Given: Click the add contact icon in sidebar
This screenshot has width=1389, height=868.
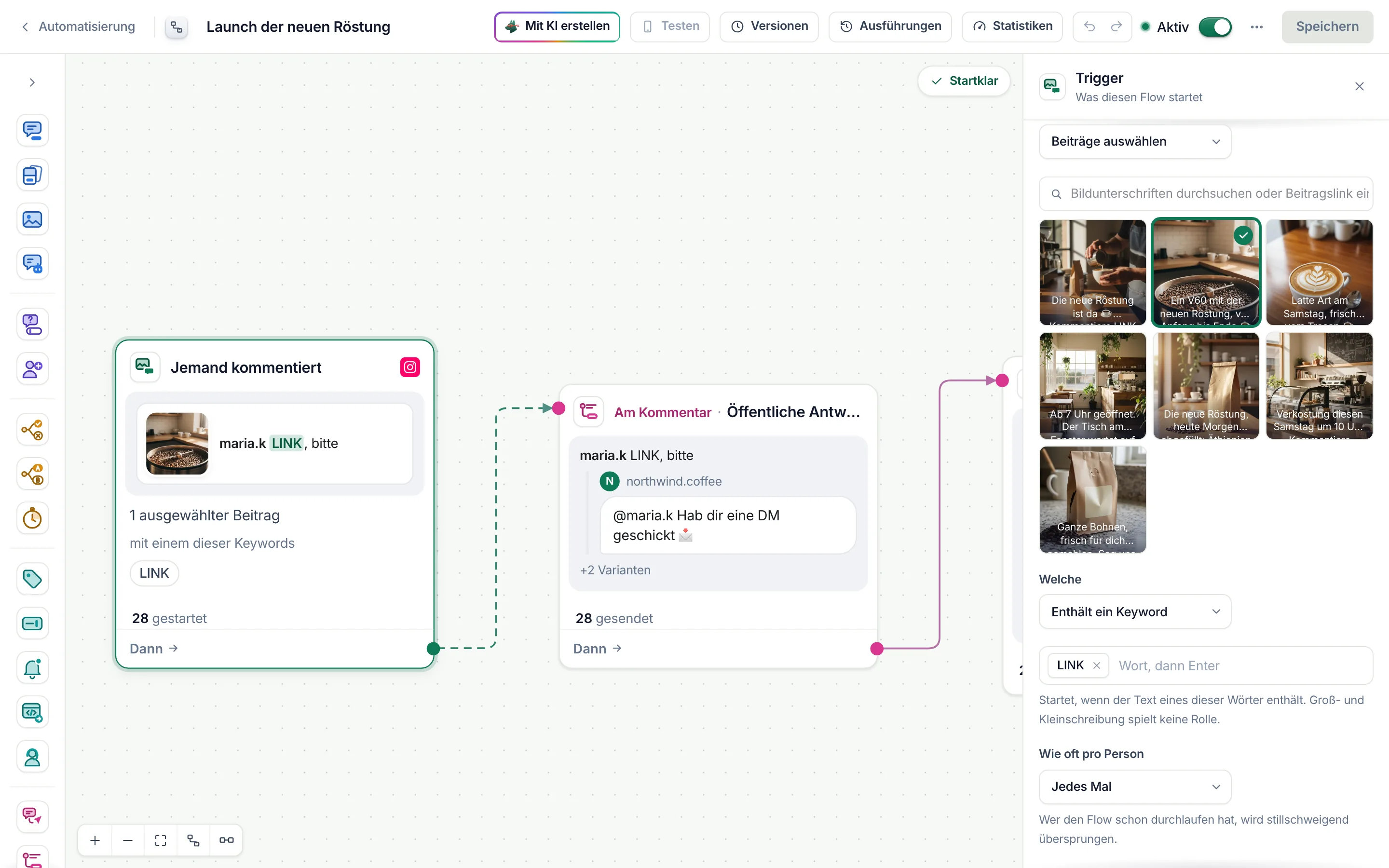Looking at the screenshot, I should 32,368.
